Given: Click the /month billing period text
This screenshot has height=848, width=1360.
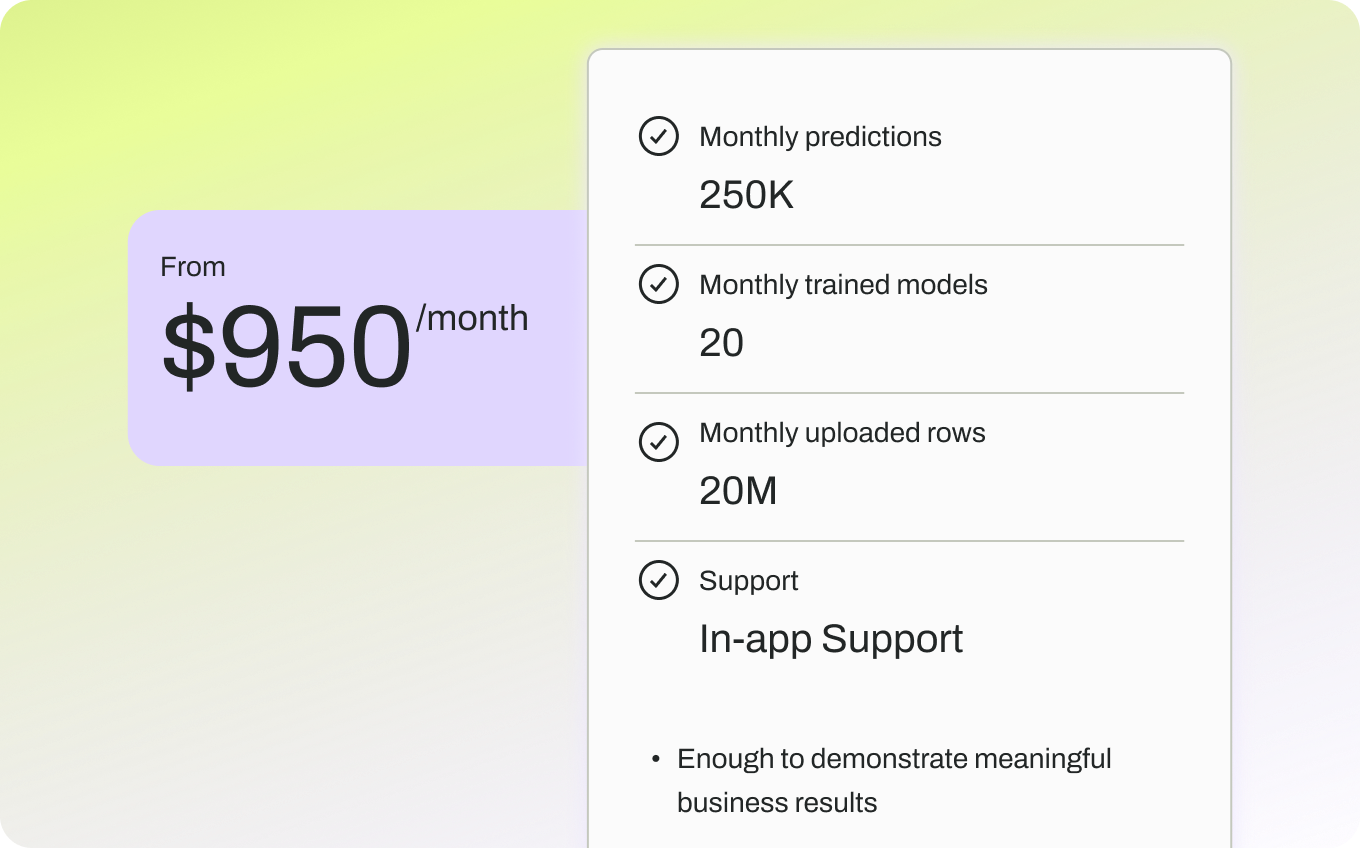Looking at the screenshot, I should point(472,318).
